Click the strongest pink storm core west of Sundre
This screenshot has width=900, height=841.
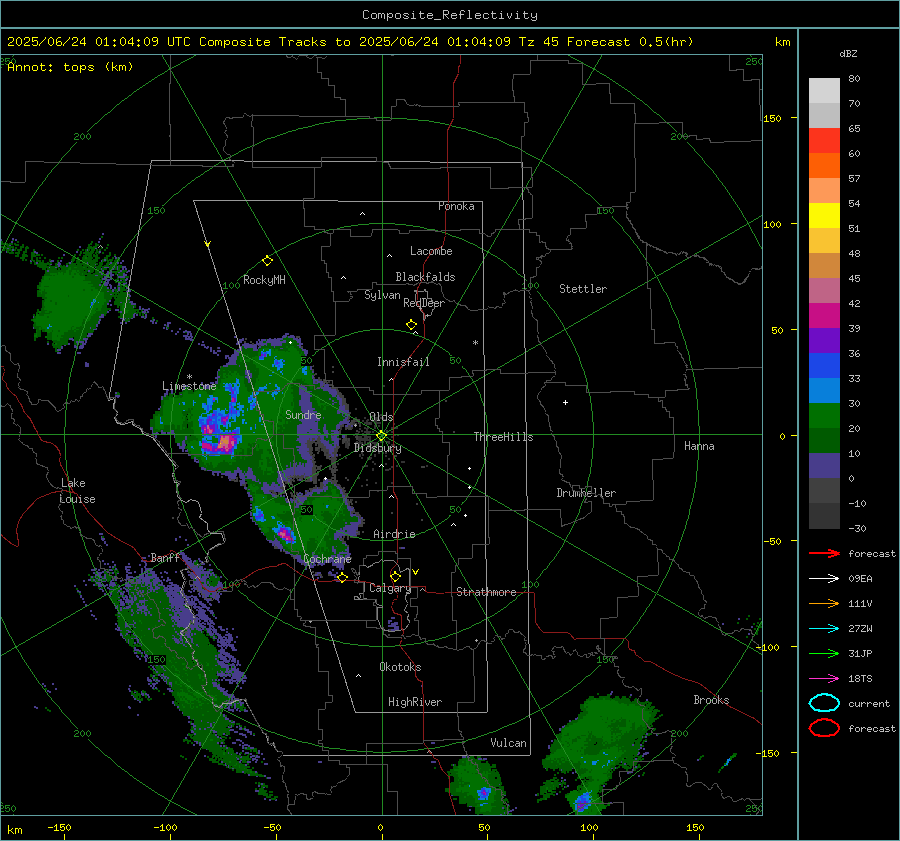226,443
